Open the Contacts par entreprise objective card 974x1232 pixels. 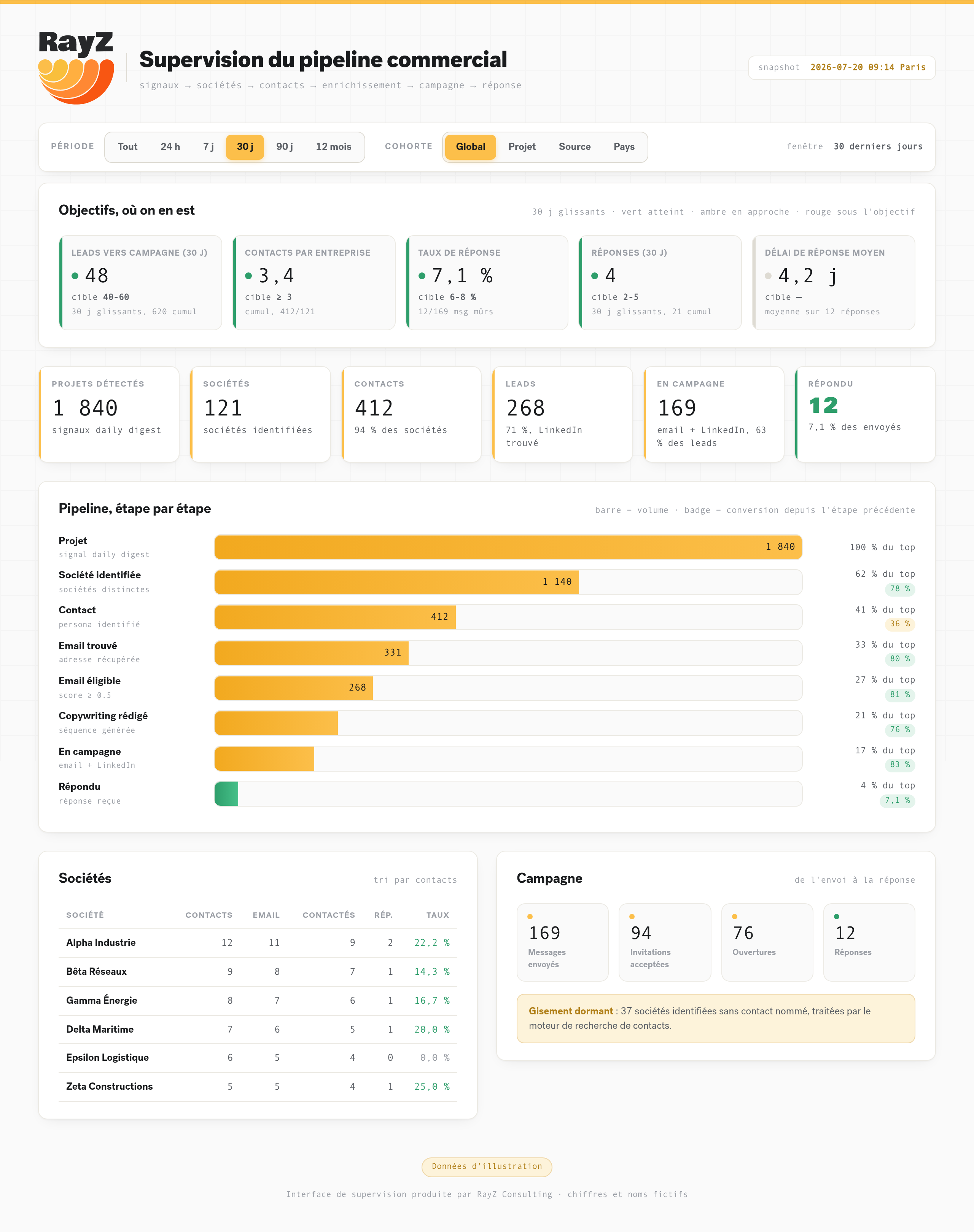click(314, 282)
